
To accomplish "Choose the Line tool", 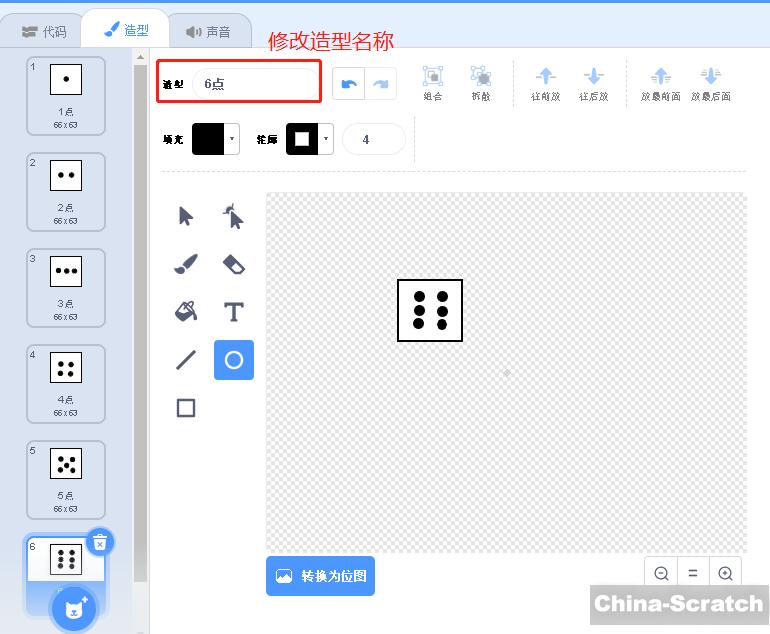I will pos(186,360).
